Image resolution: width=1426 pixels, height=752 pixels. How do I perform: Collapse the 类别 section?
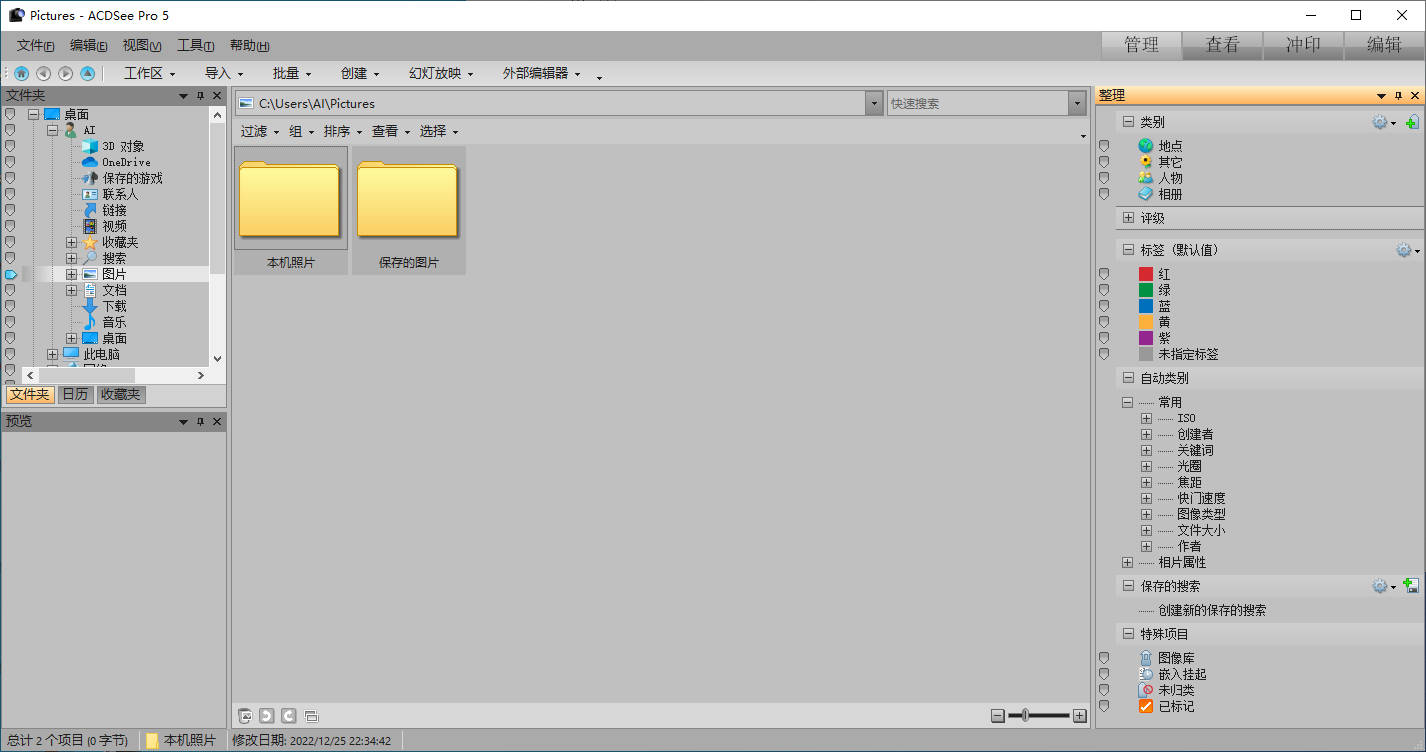pos(1128,122)
